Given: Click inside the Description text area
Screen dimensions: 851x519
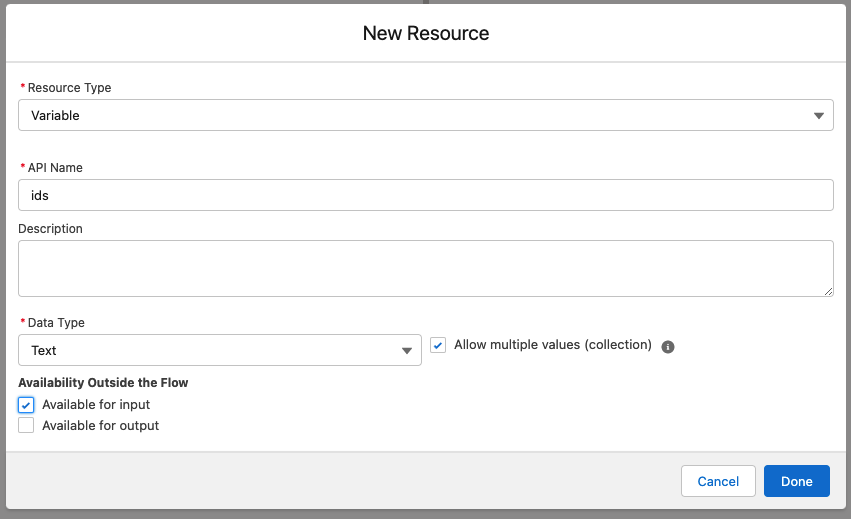Looking at the screenshot, I should point(425,268).
